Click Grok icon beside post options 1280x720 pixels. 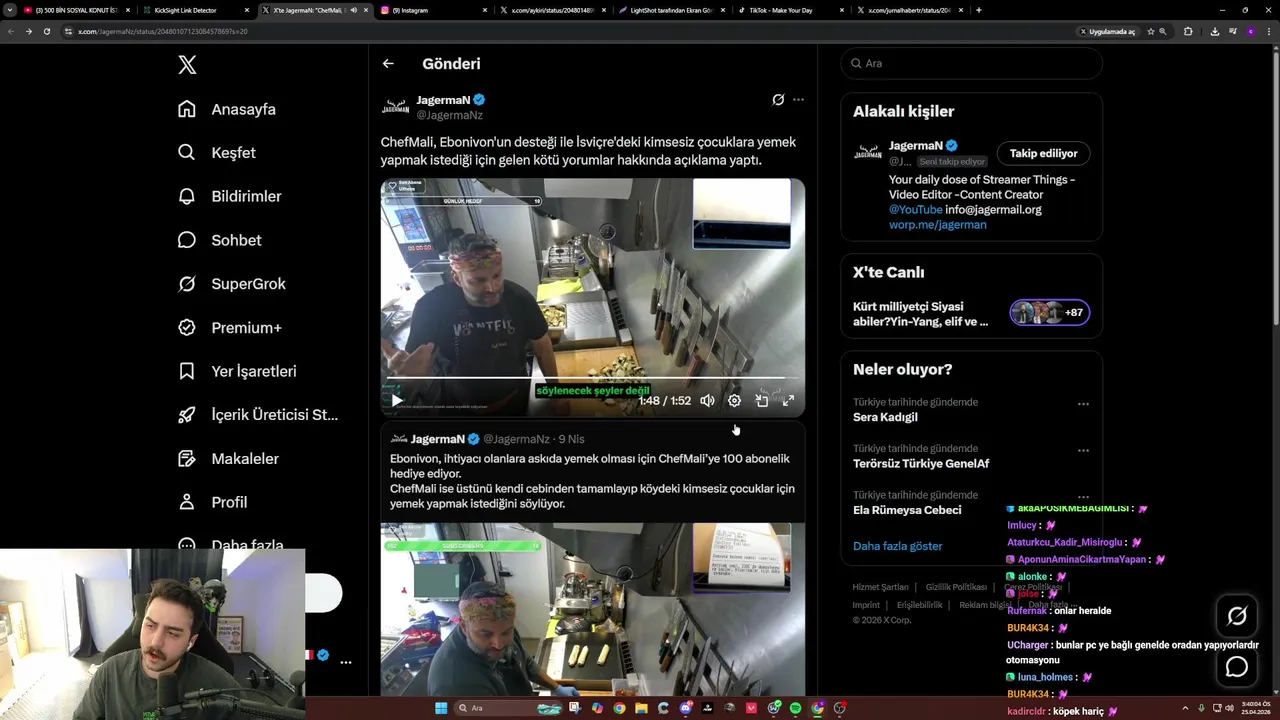[x=778, y=100]
